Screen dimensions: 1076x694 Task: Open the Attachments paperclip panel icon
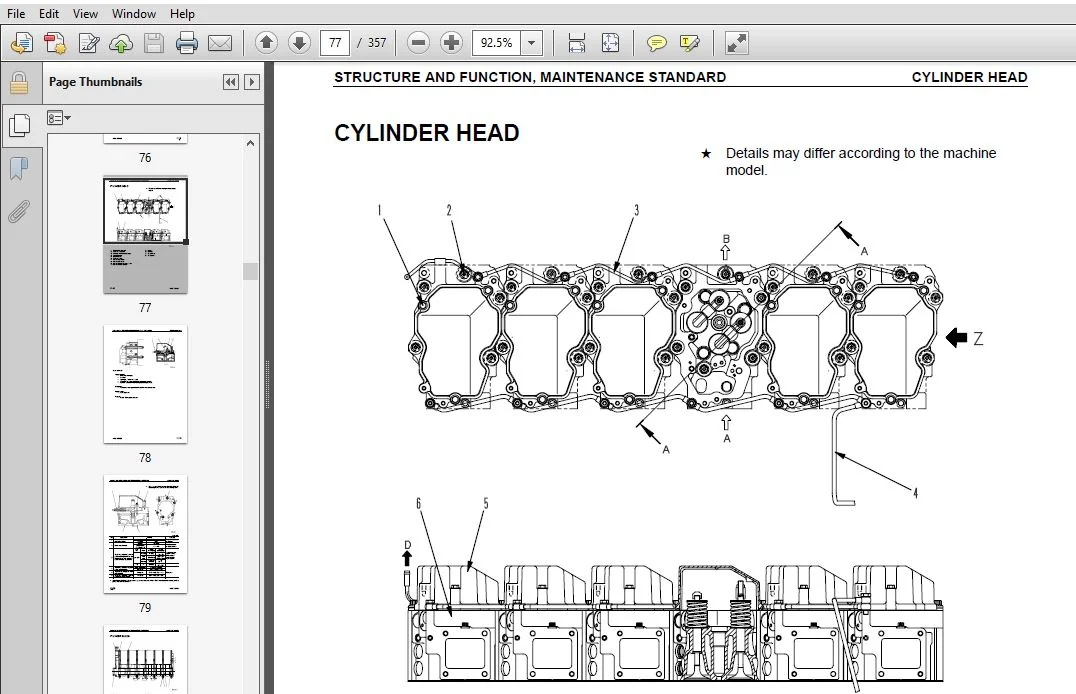tap(19, 212)
